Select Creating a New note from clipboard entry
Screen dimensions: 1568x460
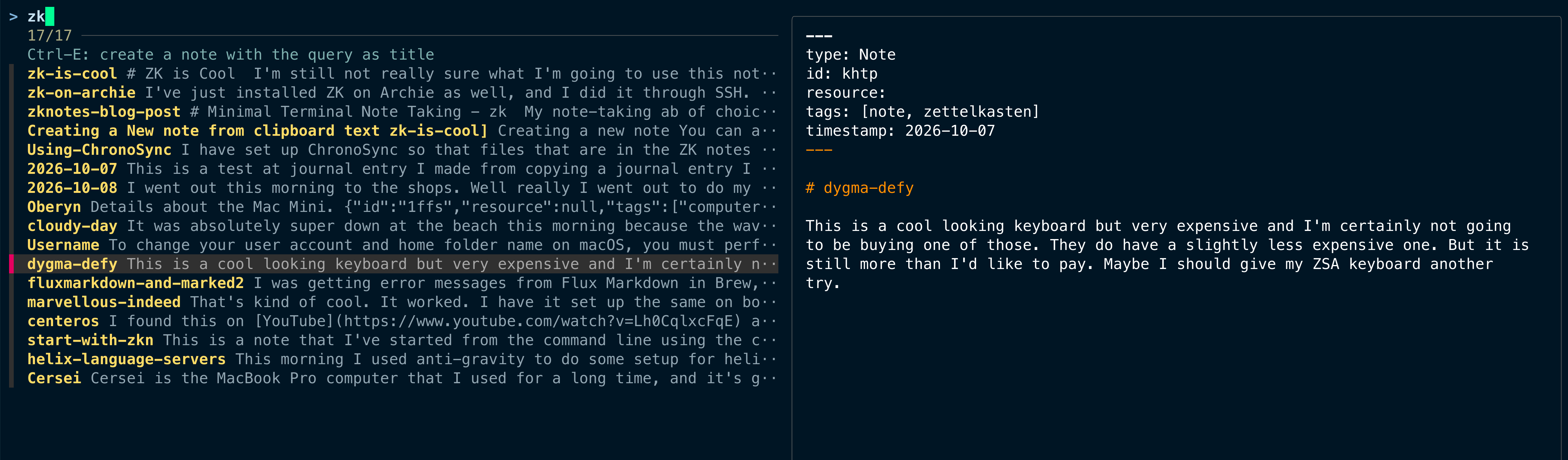coord(402,131)
